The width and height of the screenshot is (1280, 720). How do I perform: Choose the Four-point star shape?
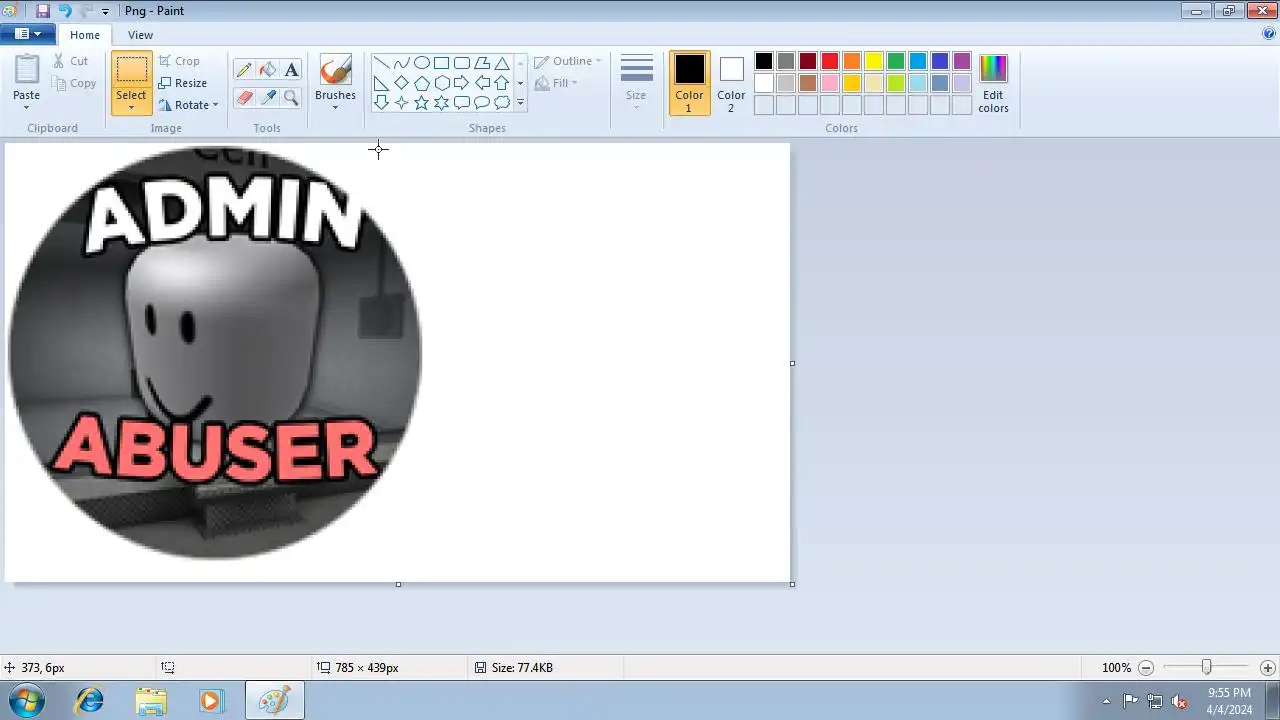[x=401, y=103]
